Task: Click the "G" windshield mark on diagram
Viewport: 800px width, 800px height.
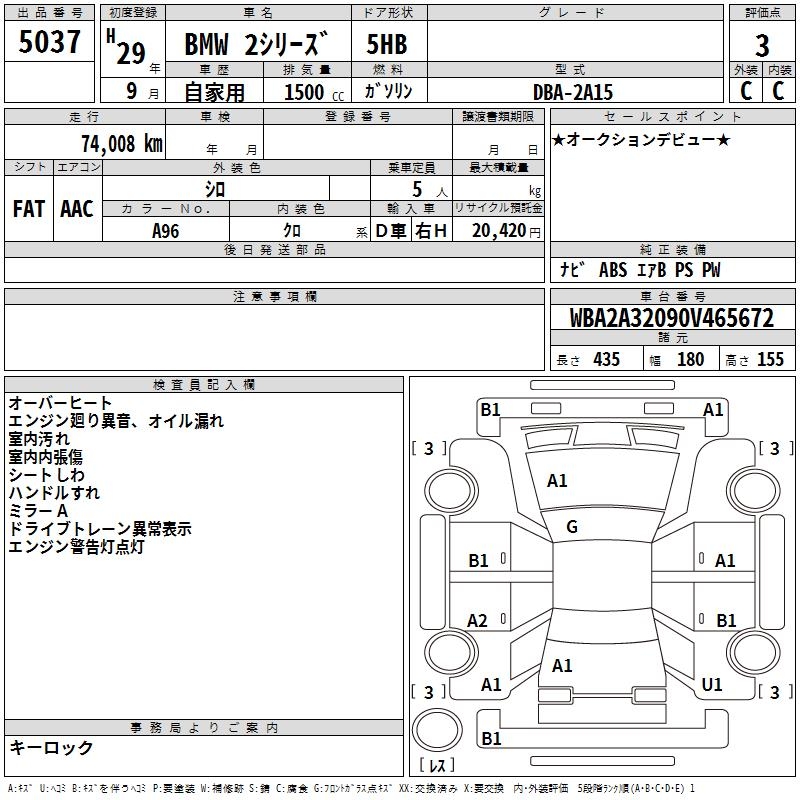Action: click(572, 527)
